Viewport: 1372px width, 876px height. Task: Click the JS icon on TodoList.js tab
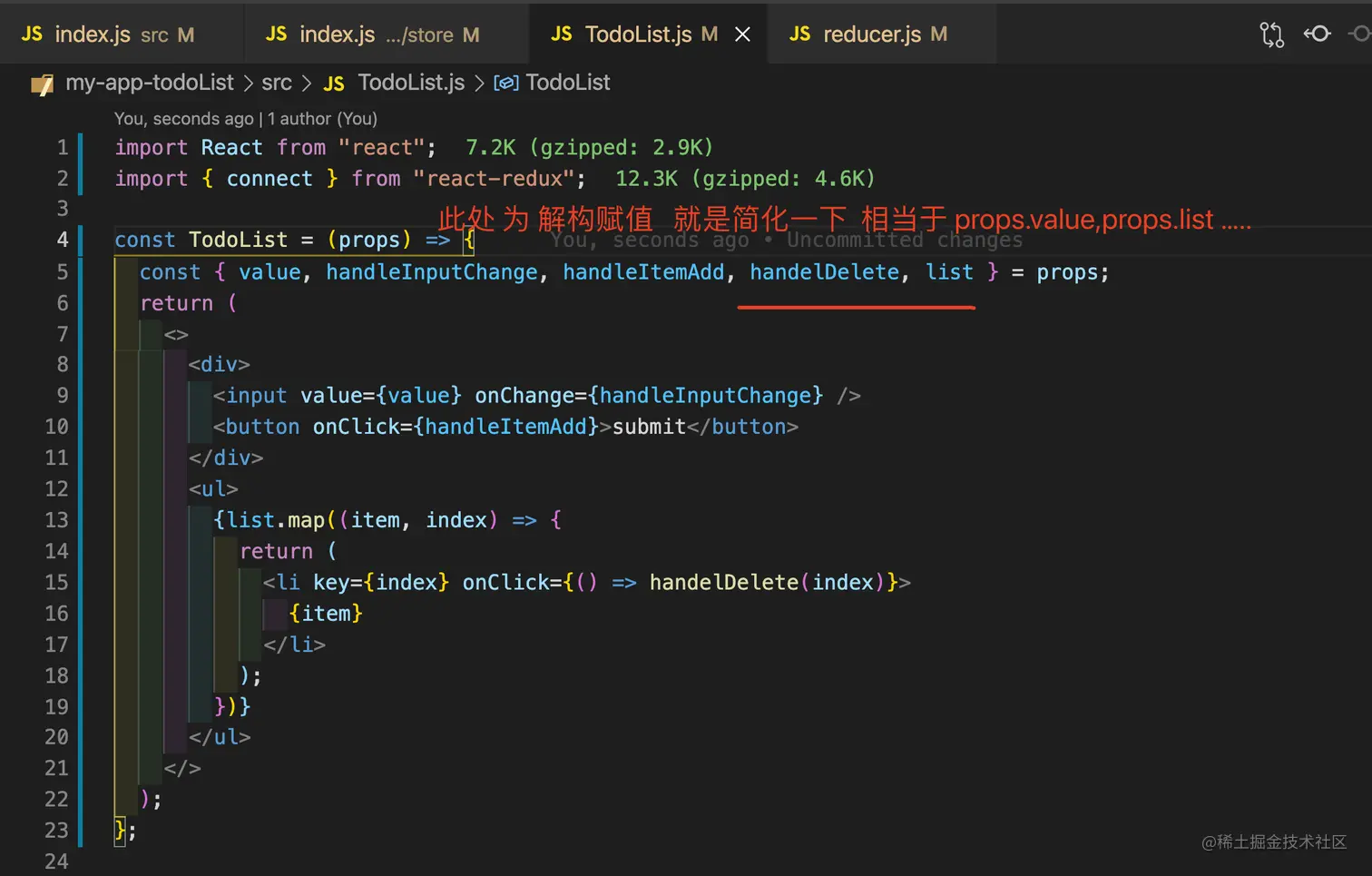coord(562,34)
